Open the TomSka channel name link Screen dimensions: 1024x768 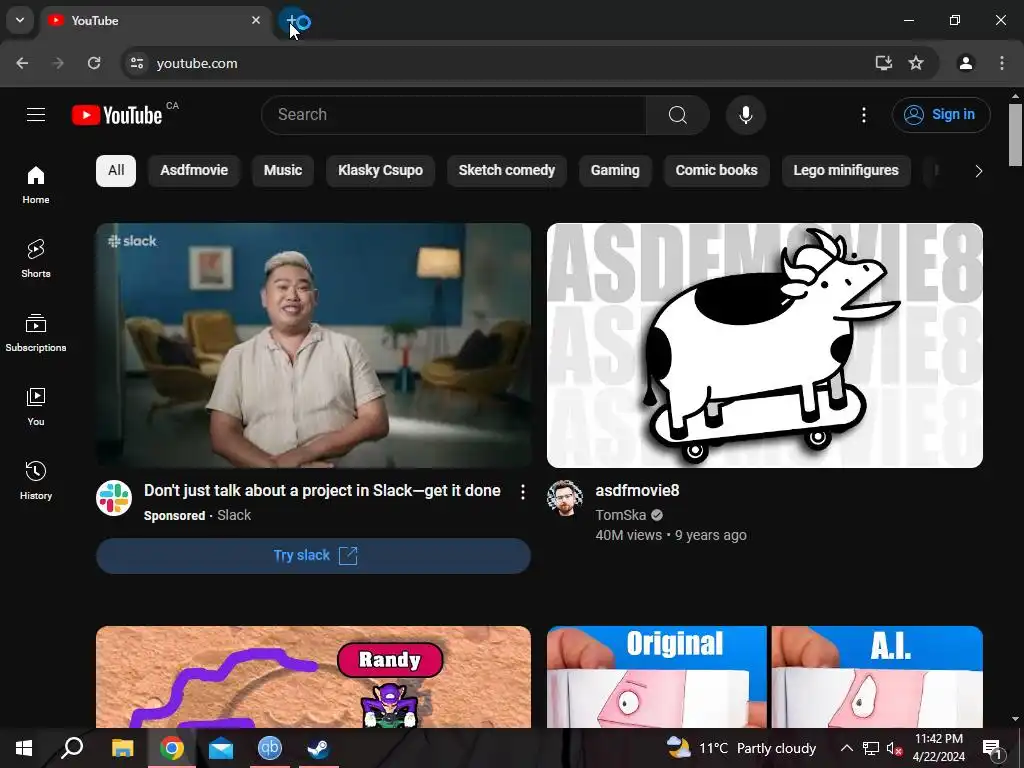pyautogui.click(x=620, y=515)
